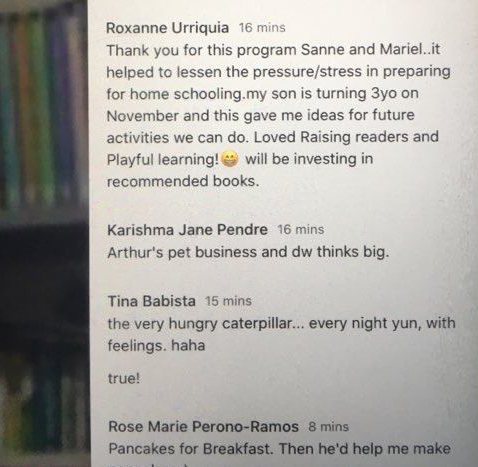Screen dimensions: 478x467
Task: Click the 'feelings. haha' line in Tina's comment
Action: 156,346
